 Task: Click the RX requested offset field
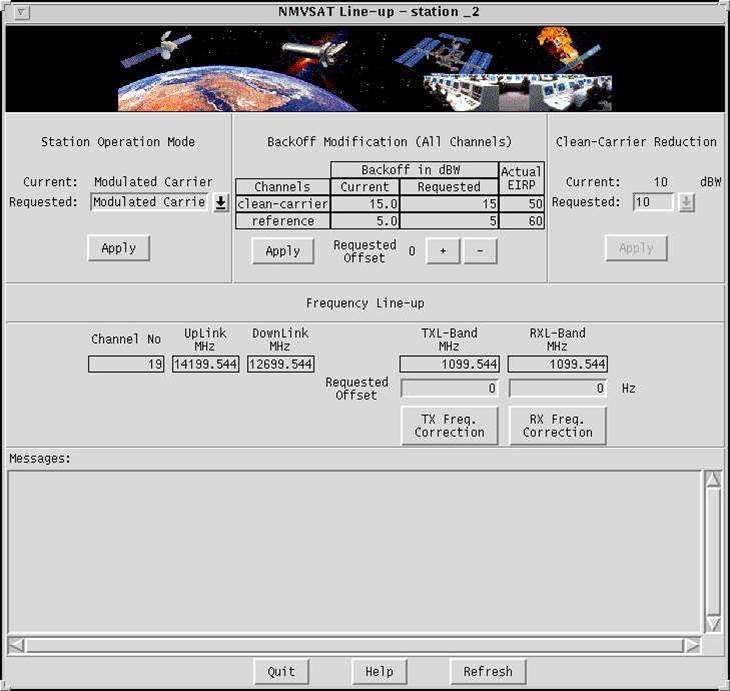[x=557, y=388]
